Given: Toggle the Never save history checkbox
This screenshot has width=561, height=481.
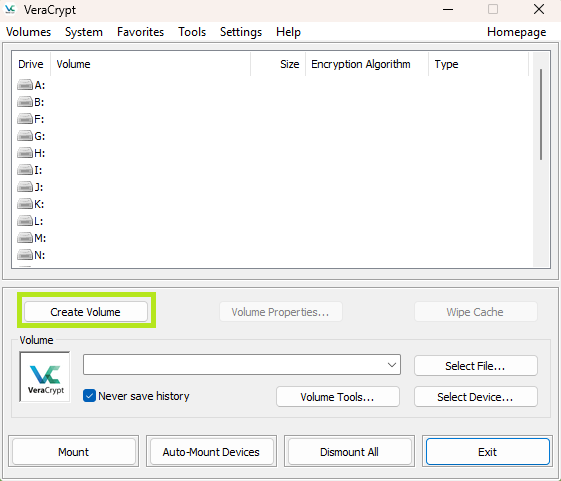Looking at the screenshot, I should (89, 396).
